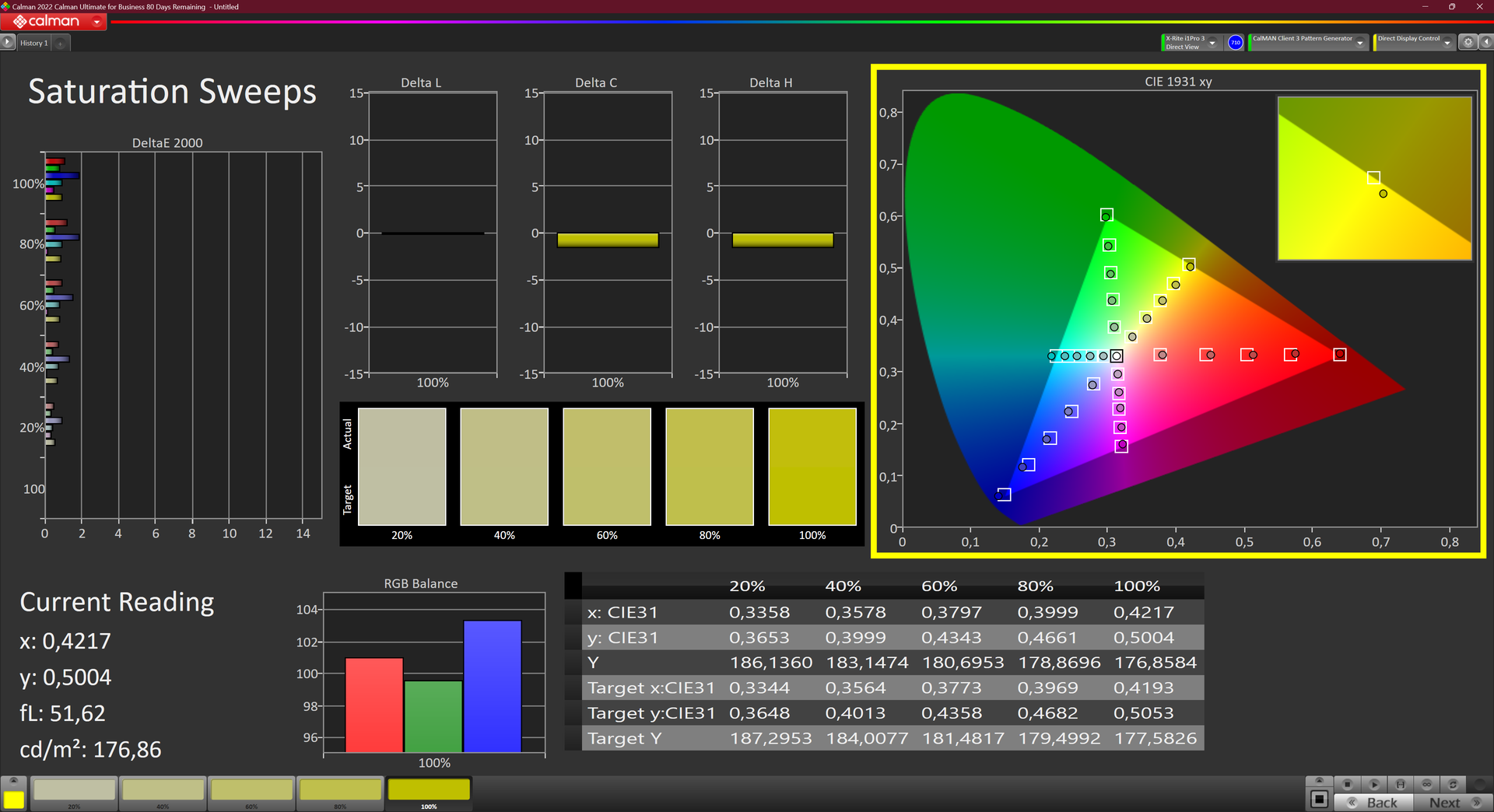The image size is (1494, 812).
Task: Click Target x:CIE31 value 0,3344
Action: pyautogui.click(x=759, y=688)
